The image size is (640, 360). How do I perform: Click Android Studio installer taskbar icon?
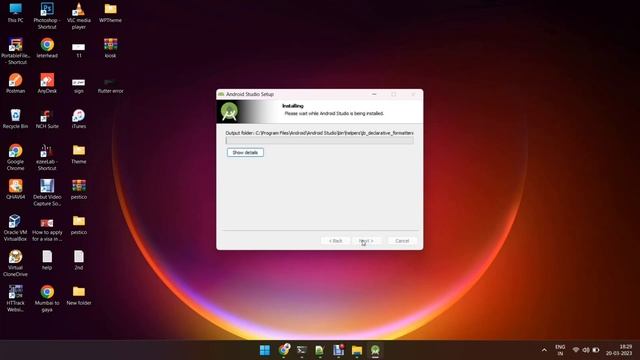tap(375, 350)
